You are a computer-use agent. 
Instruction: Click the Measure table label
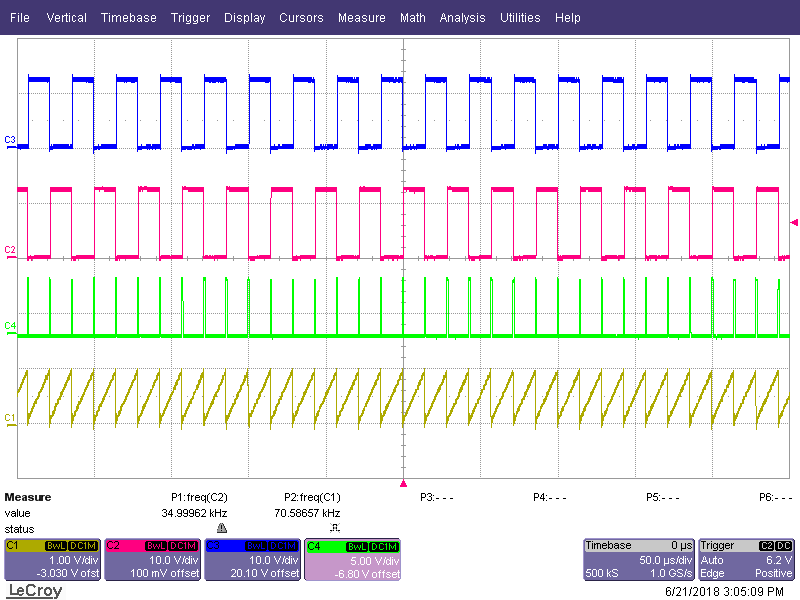(28, 497)
